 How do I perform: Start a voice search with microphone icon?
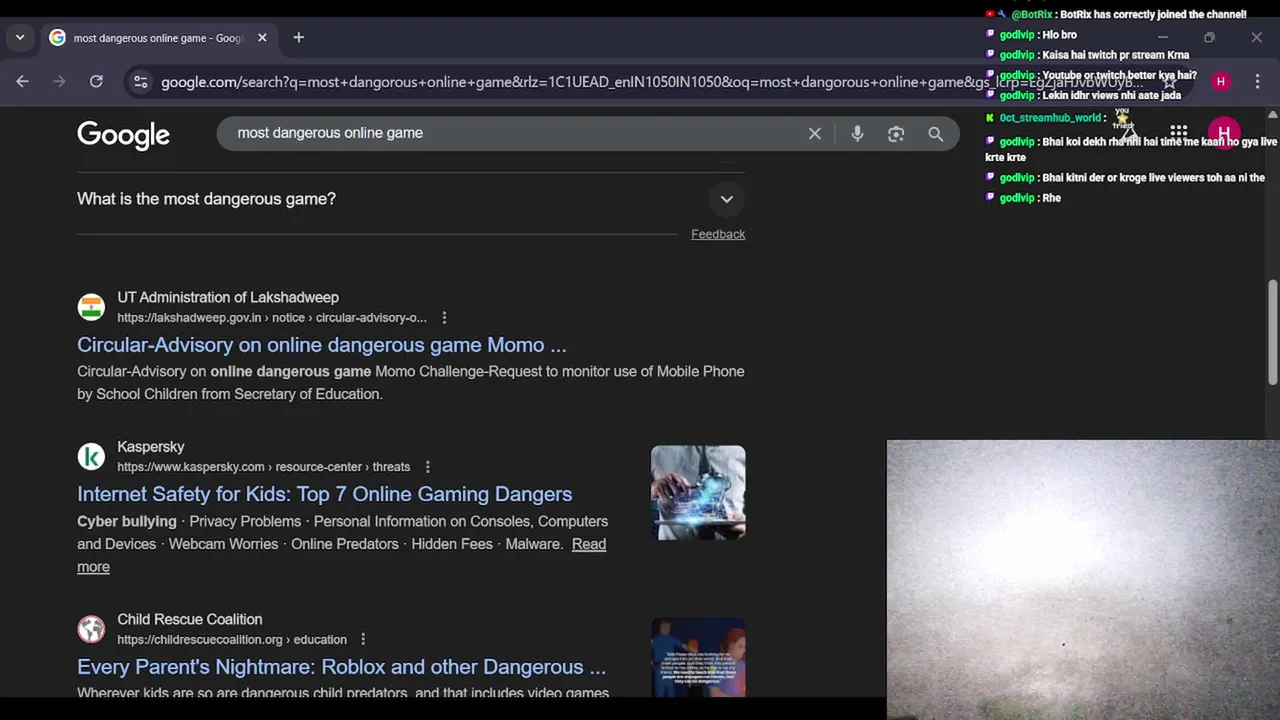coord(857,133)
